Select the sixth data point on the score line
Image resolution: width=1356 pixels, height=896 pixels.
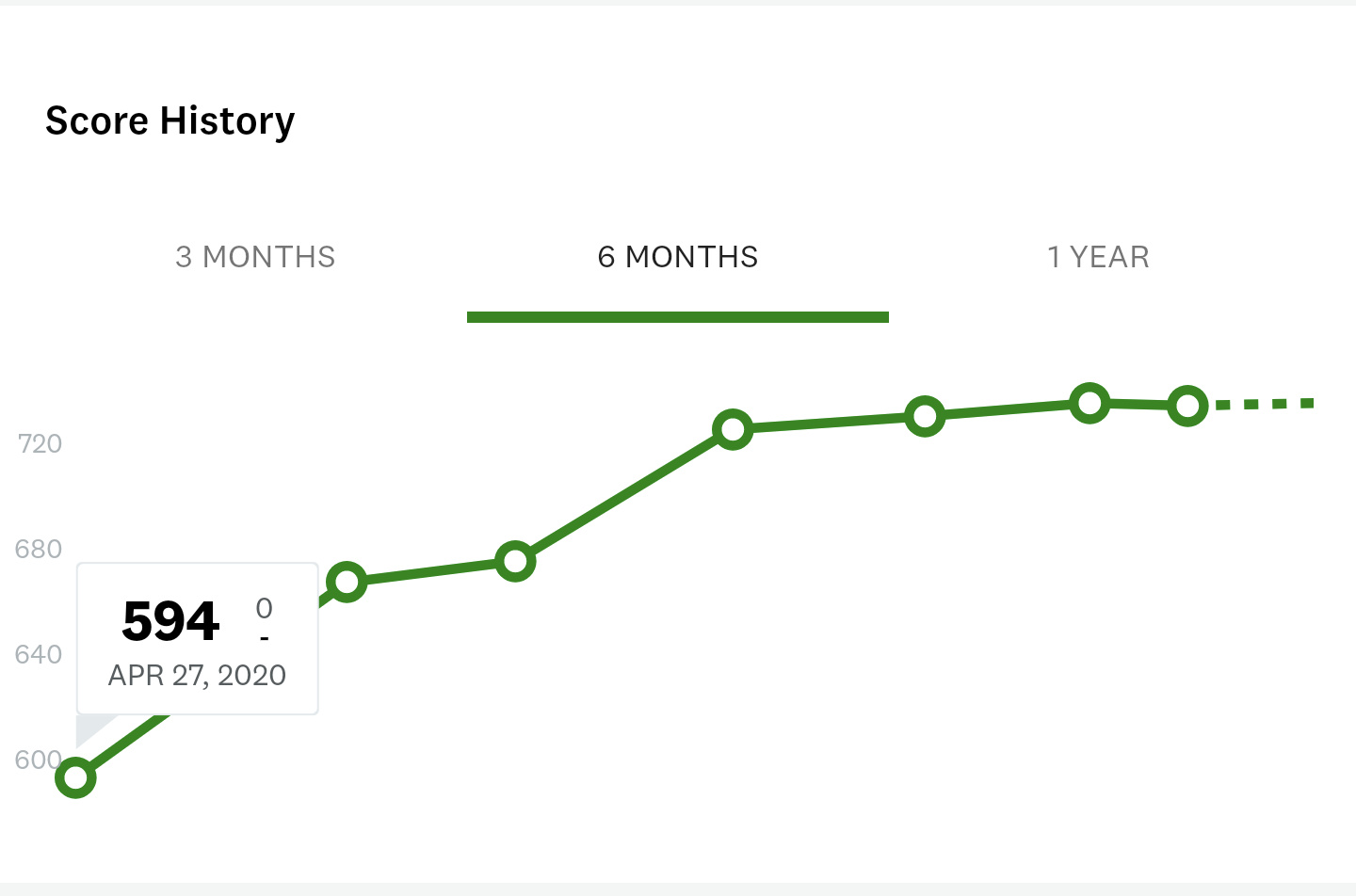click(x=1090, y=404)
